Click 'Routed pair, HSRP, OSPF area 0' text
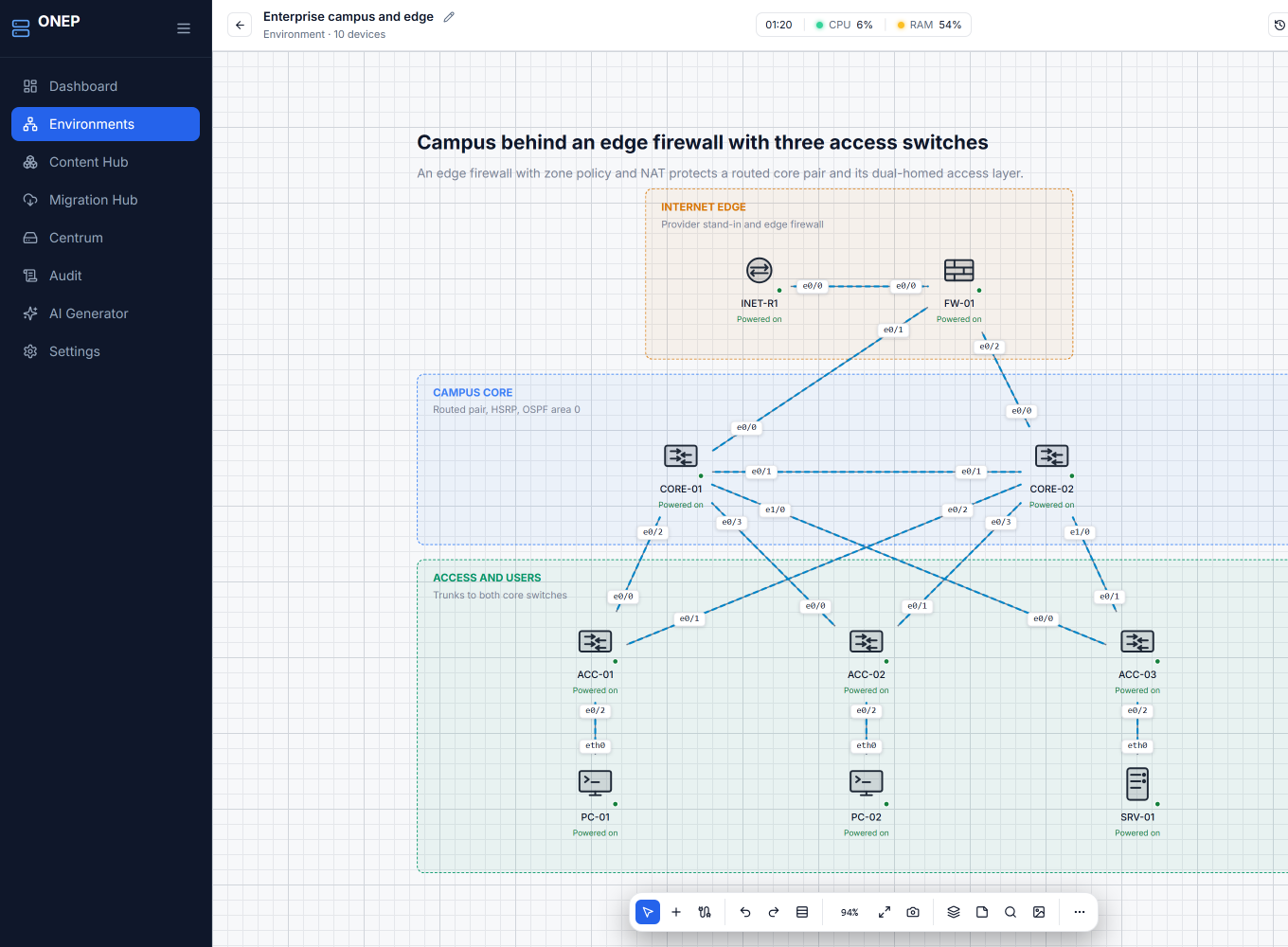The width and height of the screenshot is (1288, 947). 507,410
